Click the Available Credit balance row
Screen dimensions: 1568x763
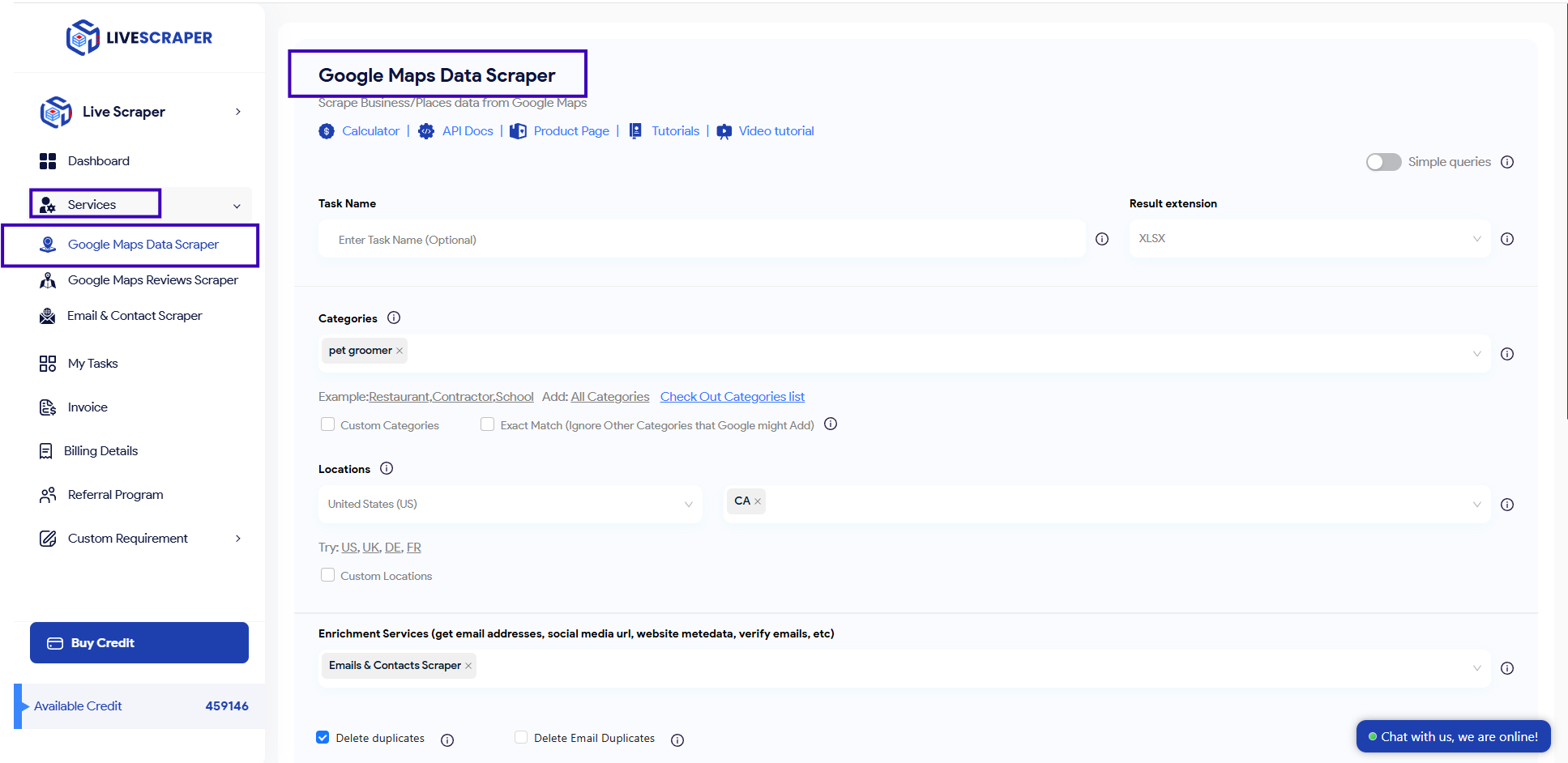pyautogui.click(x=139, y=706)
